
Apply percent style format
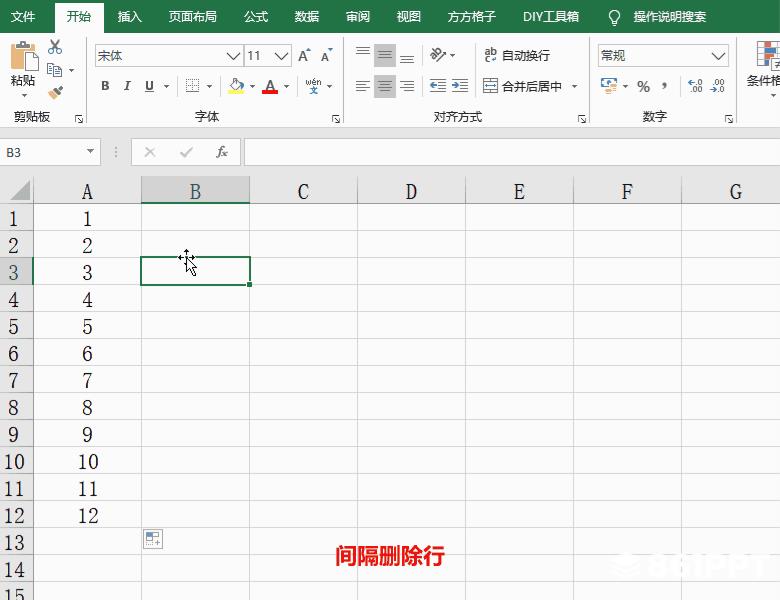click(643, 87)
